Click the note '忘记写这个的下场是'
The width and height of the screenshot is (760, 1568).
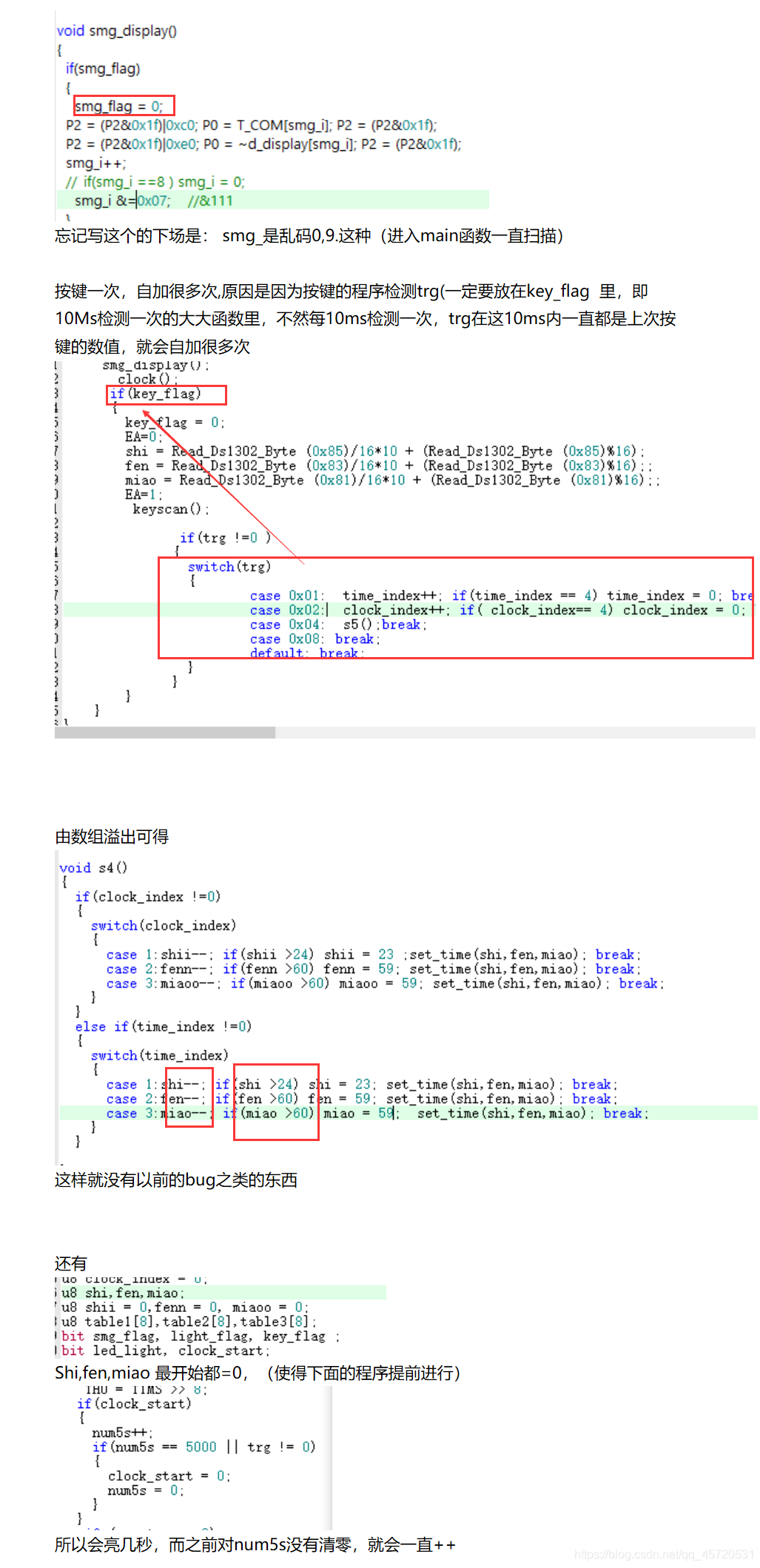pyautogui.click(x=309, y=236)
